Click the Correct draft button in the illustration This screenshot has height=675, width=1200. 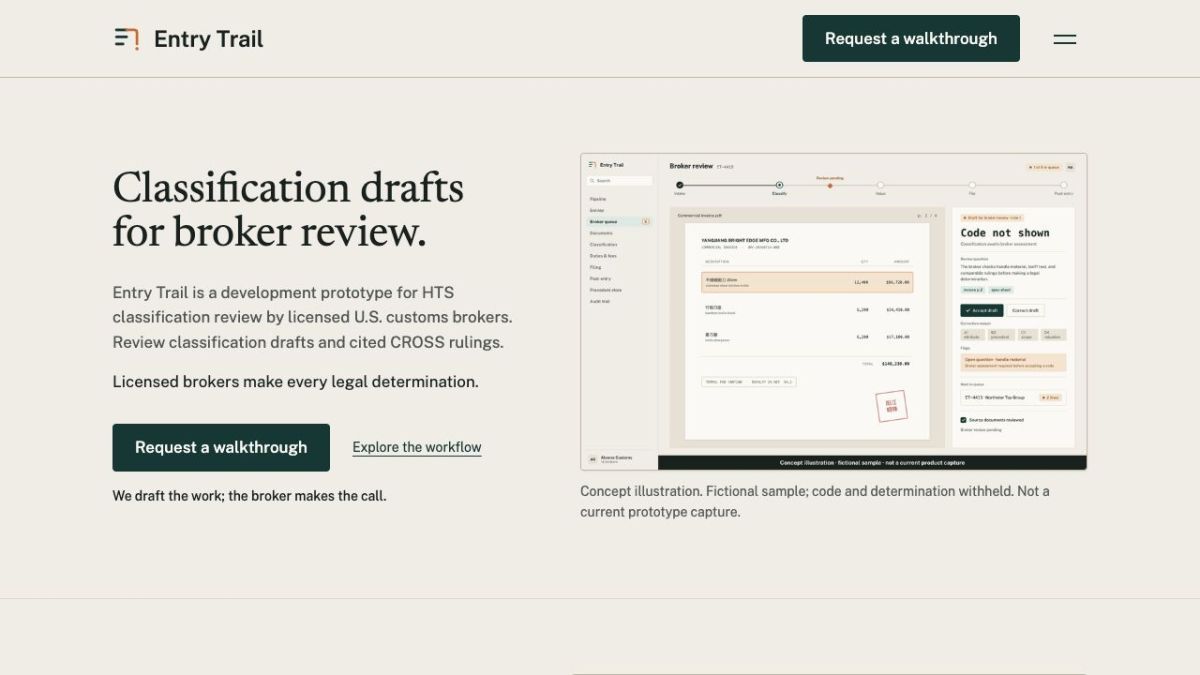coord(1025,310)
